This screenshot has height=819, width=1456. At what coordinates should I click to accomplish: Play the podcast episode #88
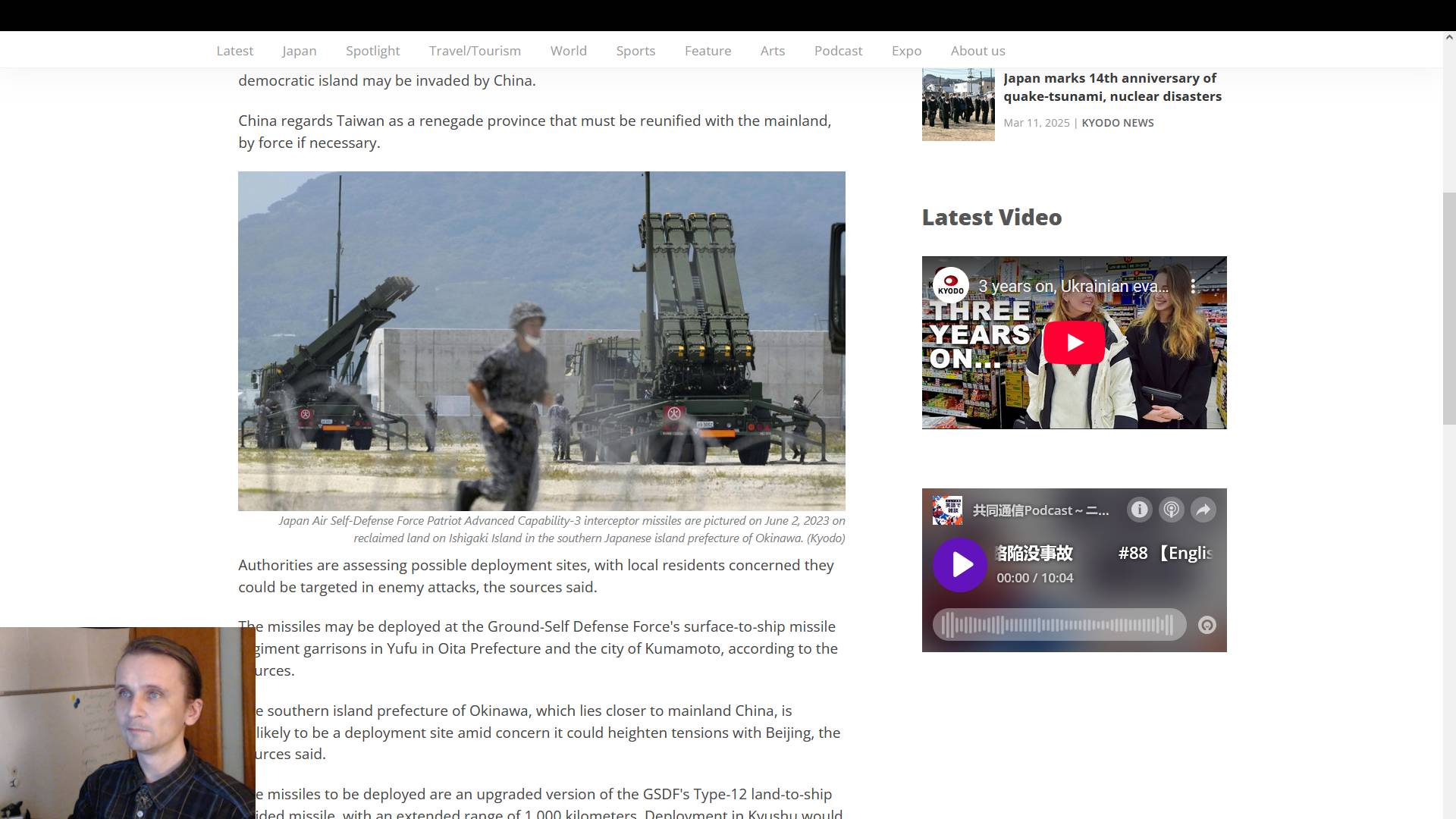pos(959,565)
